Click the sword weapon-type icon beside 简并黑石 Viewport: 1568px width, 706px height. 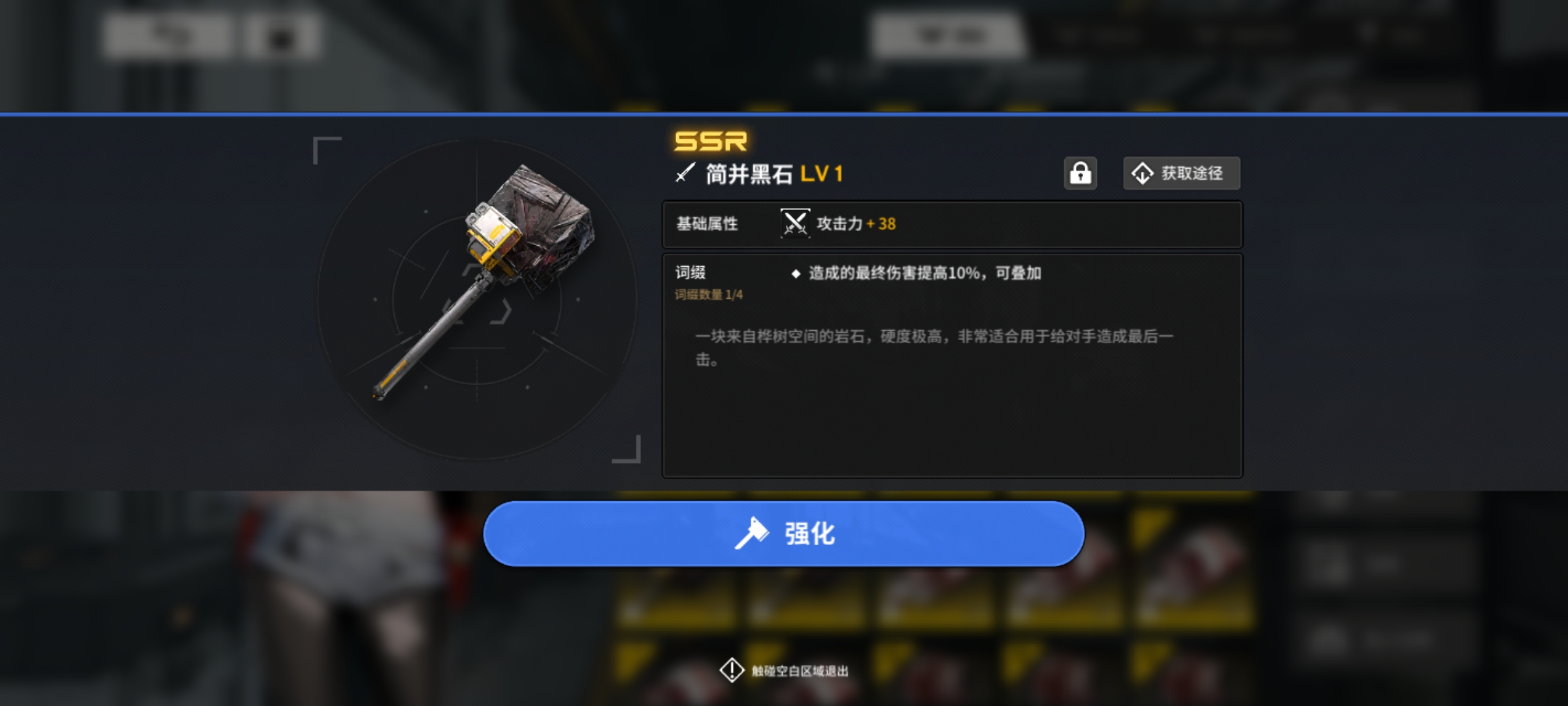tap(685, 173)
